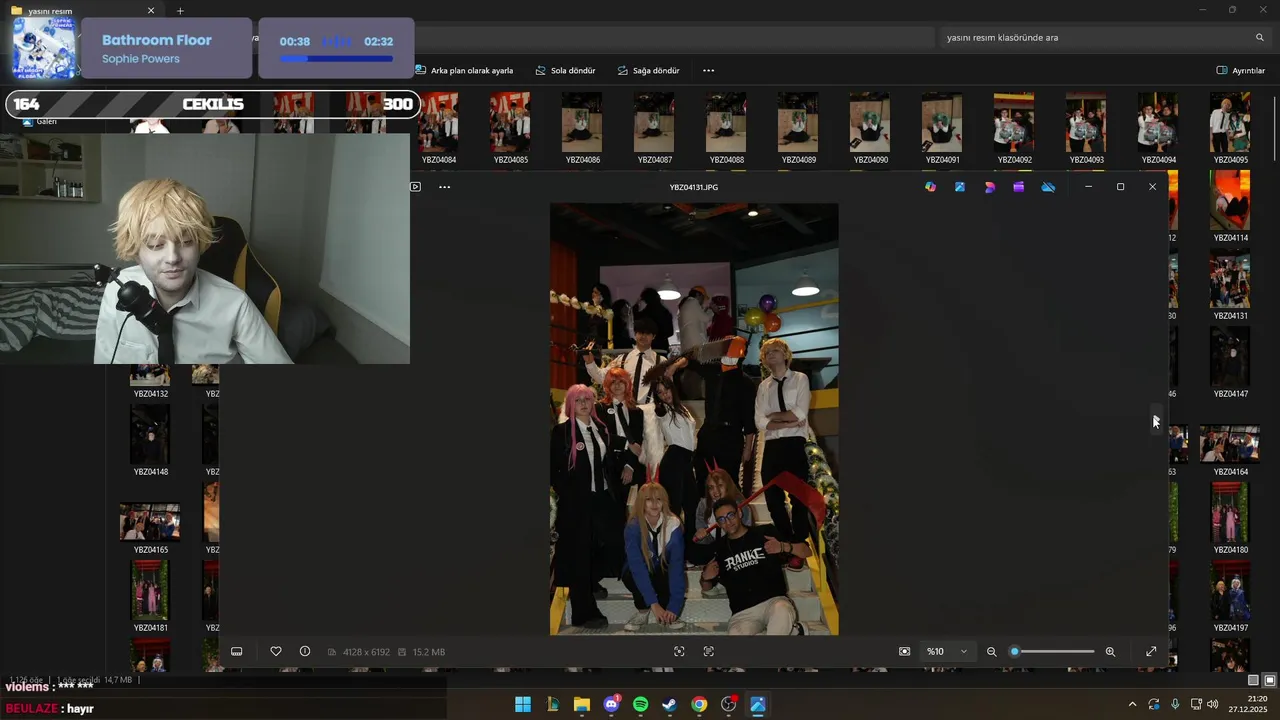This screenshot has height=720, width=1280.
Task: Open File Explorer from the taskbar
Action: [x=582, y=704]
